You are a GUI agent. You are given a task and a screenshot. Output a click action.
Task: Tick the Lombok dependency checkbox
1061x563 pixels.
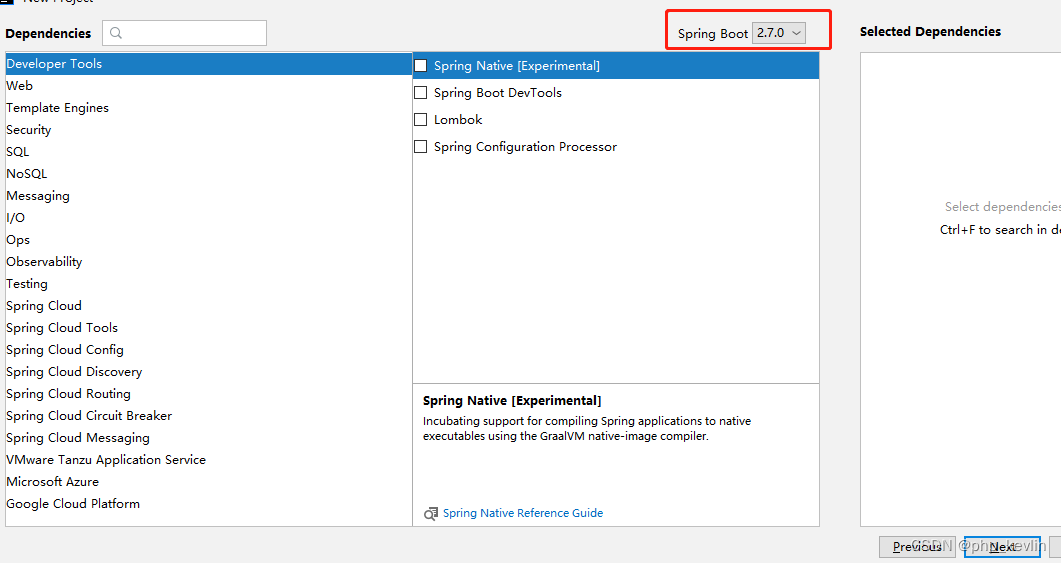(421, 120)
